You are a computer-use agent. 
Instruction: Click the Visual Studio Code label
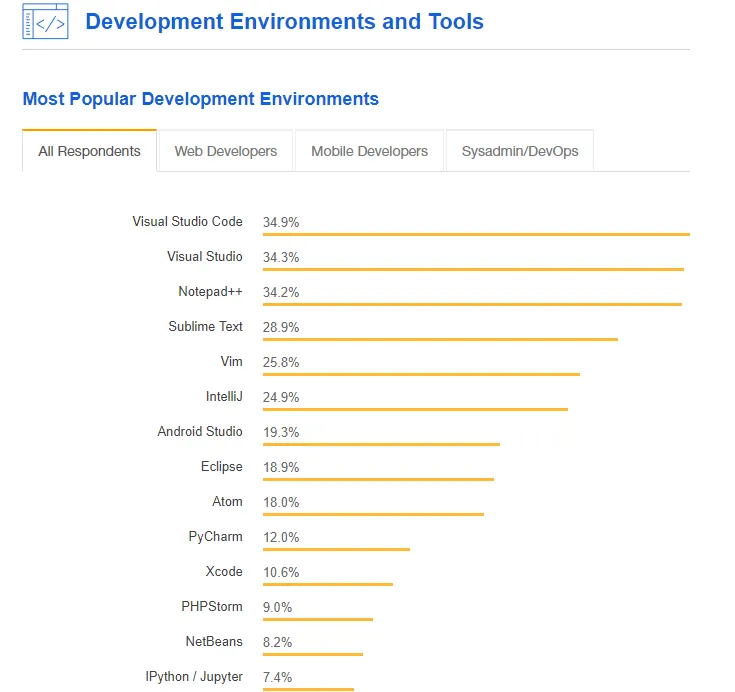(187, 221)
